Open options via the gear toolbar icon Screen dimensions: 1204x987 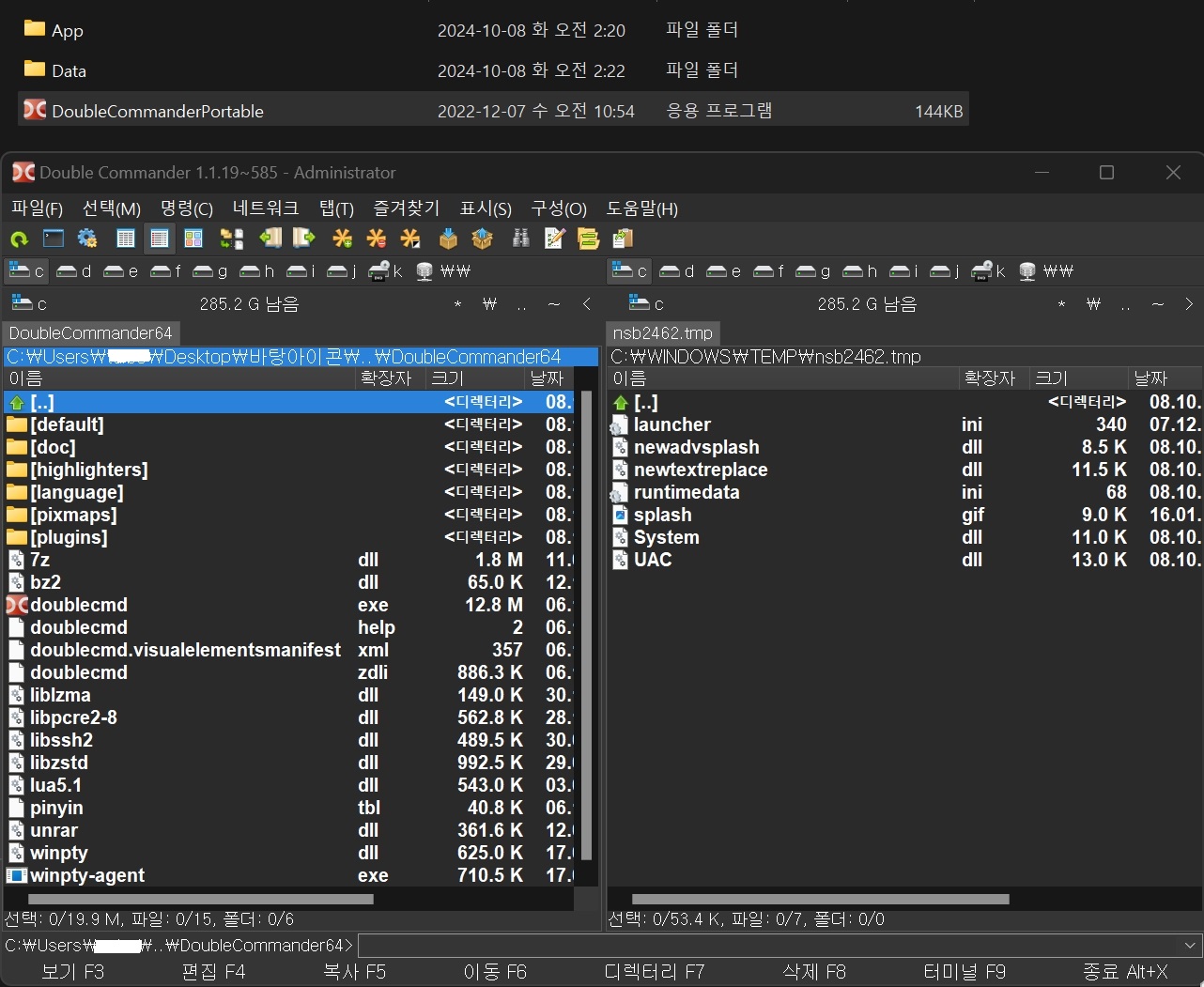pos(87,239)
